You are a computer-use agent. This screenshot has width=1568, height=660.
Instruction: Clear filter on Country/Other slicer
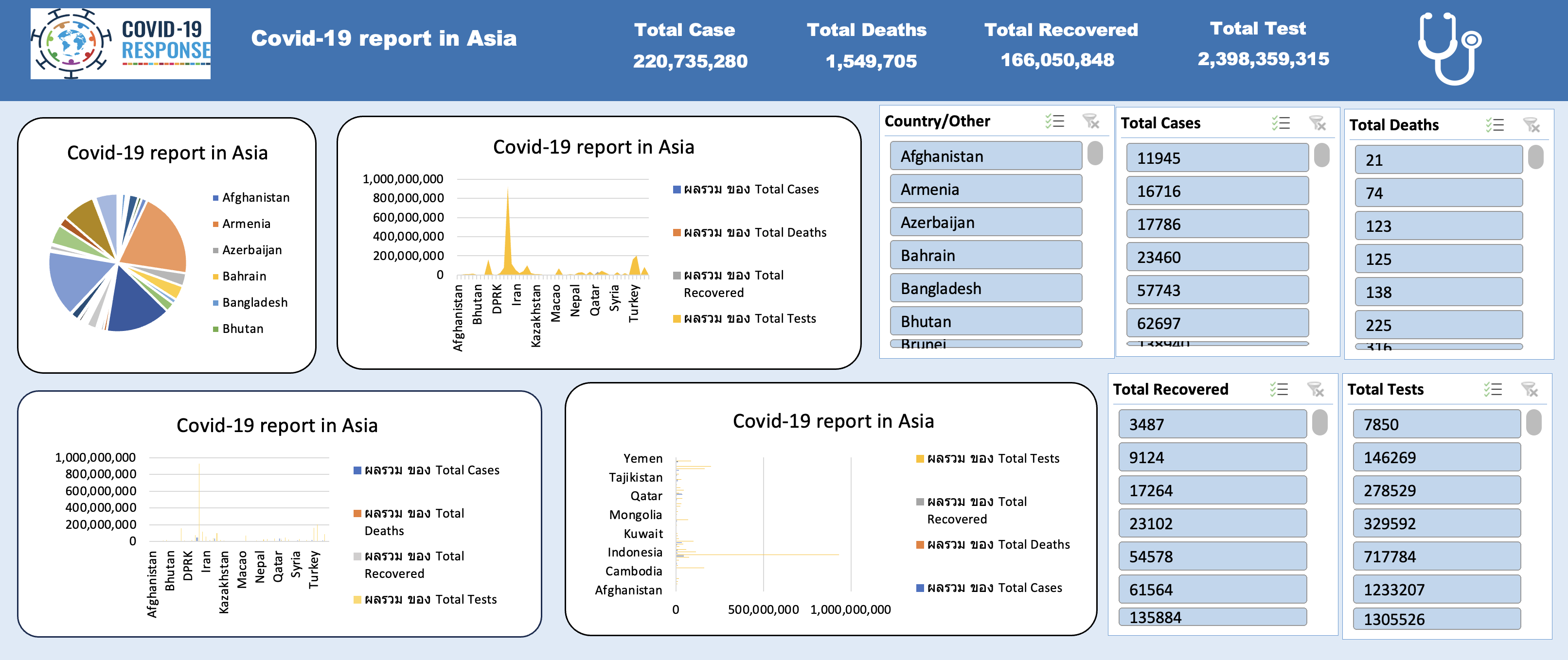1091,121
